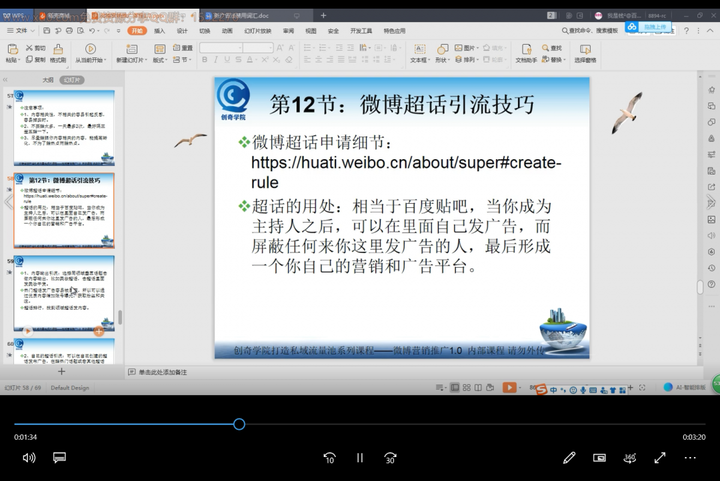The image size is (720, 481).
Task: Toggle underline formatting
Action: point(227,60)
